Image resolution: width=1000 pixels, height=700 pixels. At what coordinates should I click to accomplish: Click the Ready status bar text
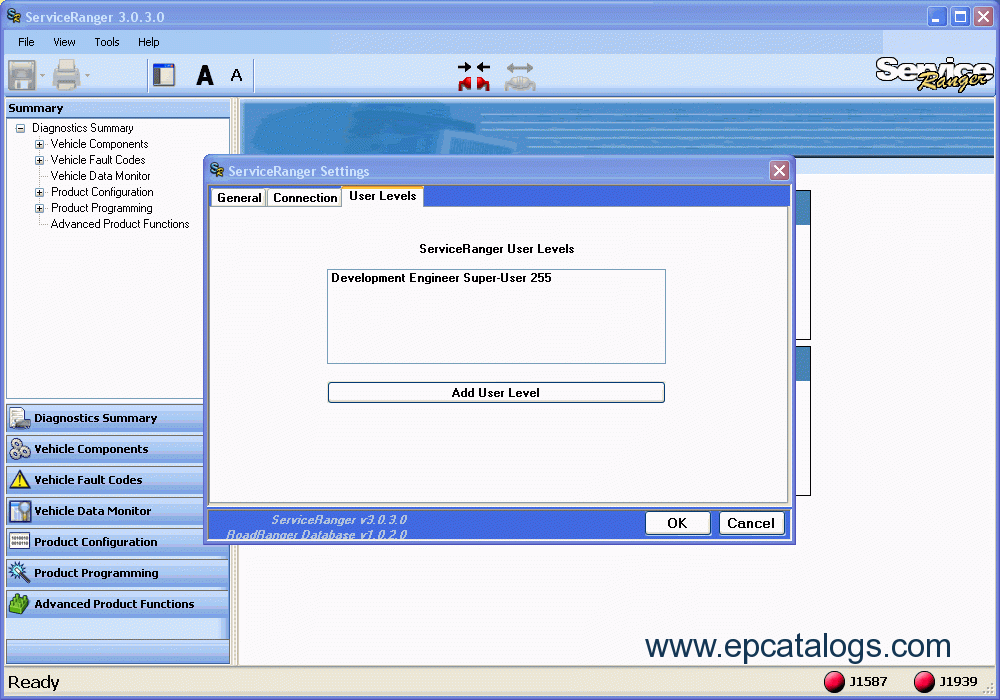click(34, 682)
